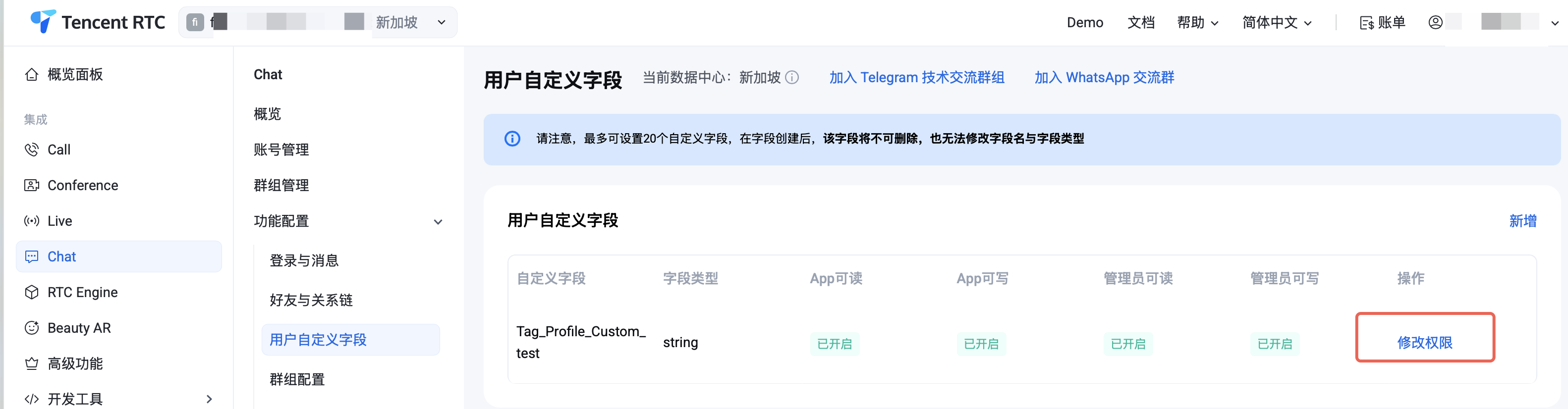Expand the 帮助 help dropdown

tap(1197, 22)
